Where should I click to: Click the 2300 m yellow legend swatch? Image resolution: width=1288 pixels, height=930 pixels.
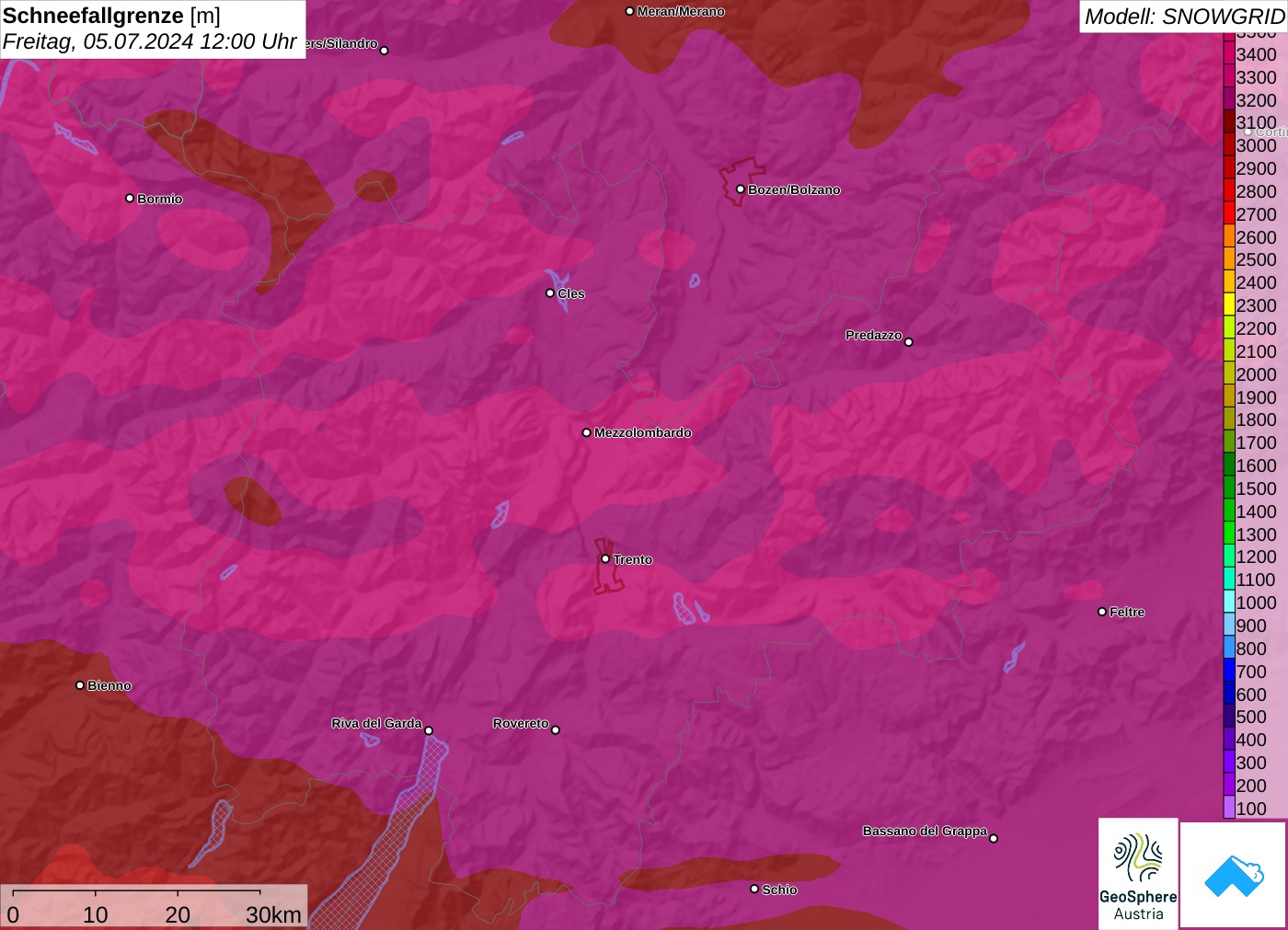tap(1229, 305)
